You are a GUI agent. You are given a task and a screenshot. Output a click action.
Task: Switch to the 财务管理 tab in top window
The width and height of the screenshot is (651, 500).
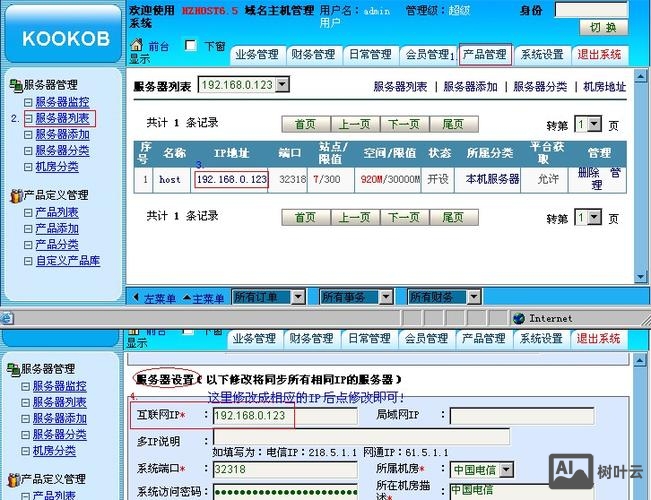click(313, 55)
